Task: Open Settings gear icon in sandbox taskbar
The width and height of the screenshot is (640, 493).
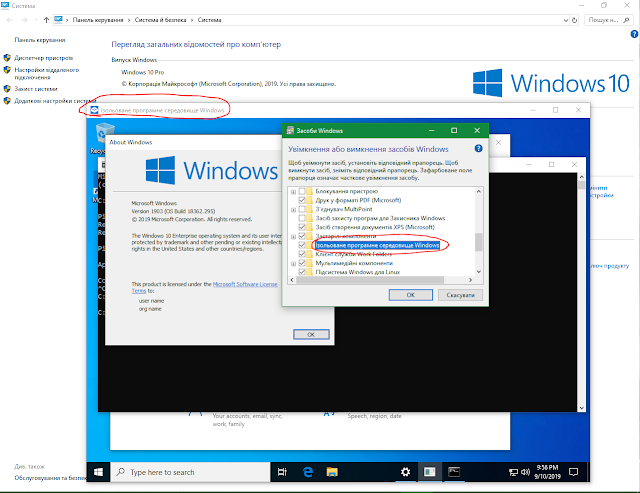Action: click(405, 472)
